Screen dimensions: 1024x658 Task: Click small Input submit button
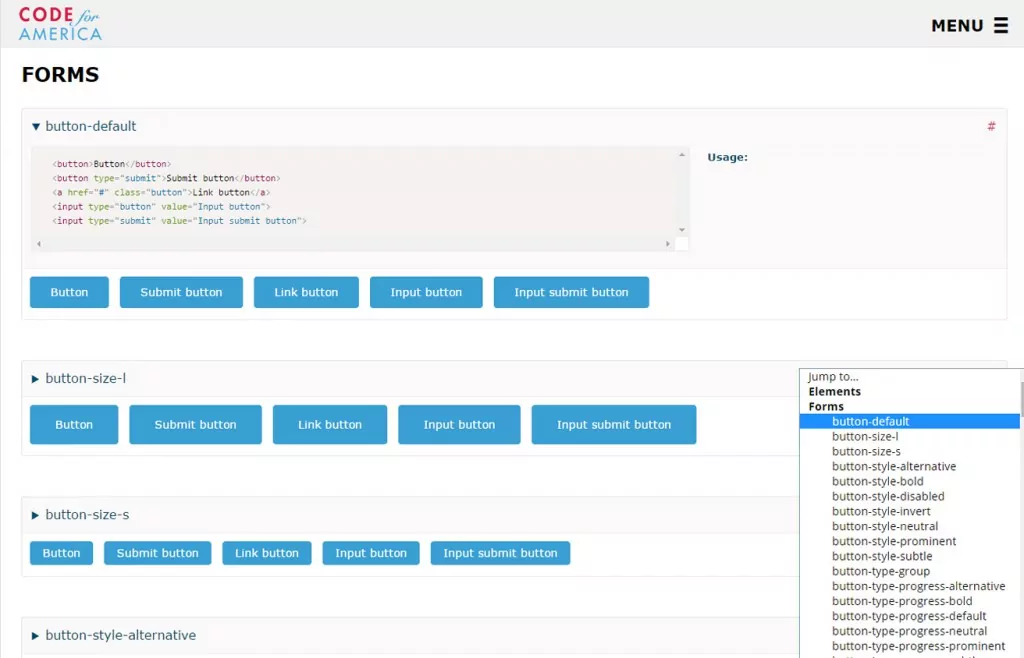click(500, 553)
